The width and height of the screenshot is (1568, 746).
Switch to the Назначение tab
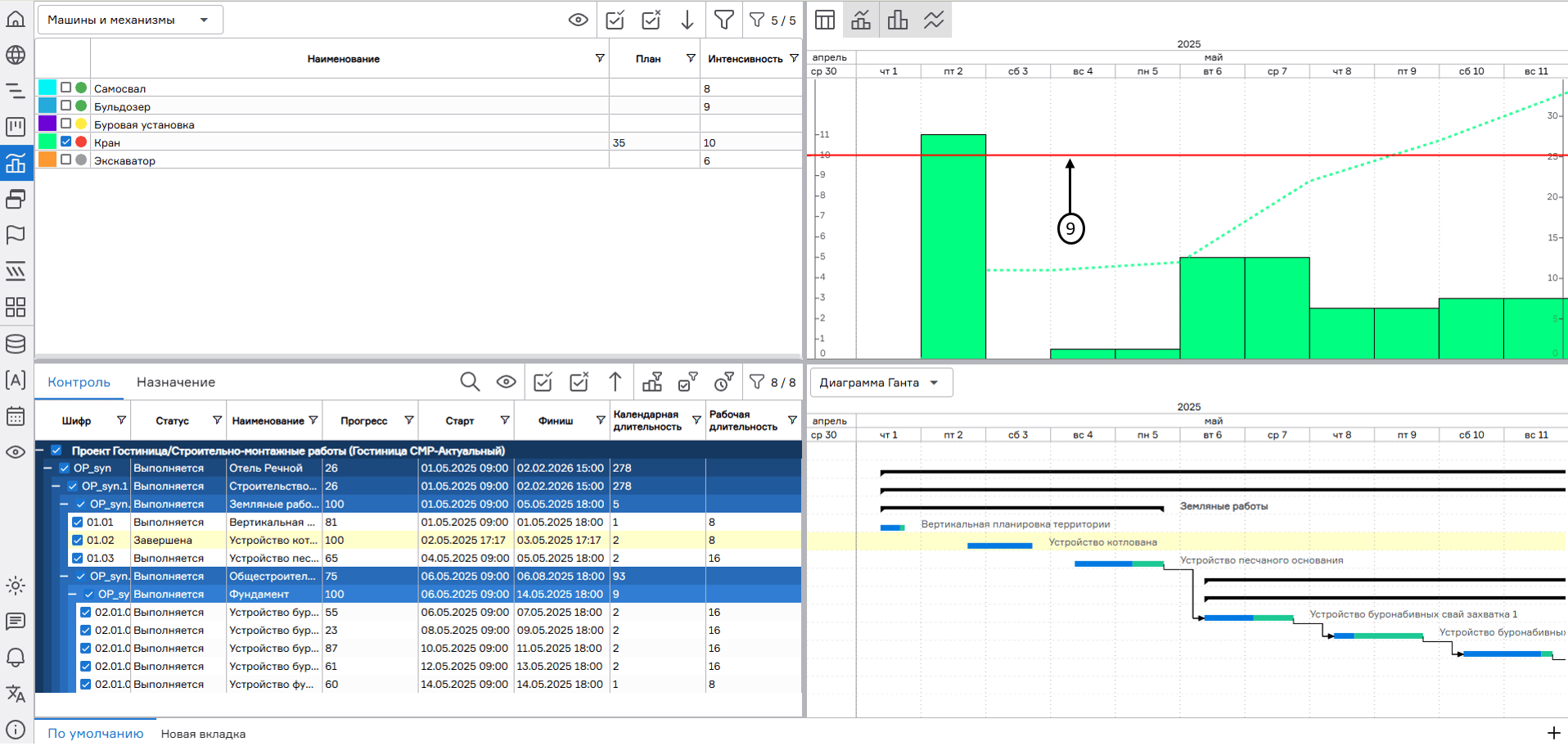click(176, 382)
